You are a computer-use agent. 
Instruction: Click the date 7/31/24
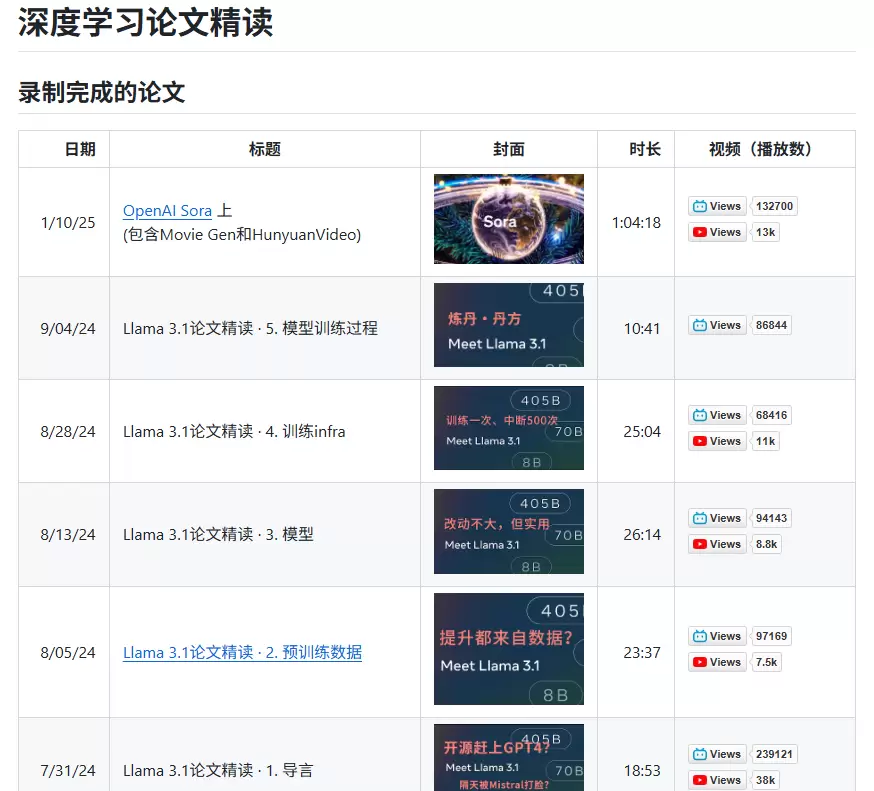click(68, 770)
